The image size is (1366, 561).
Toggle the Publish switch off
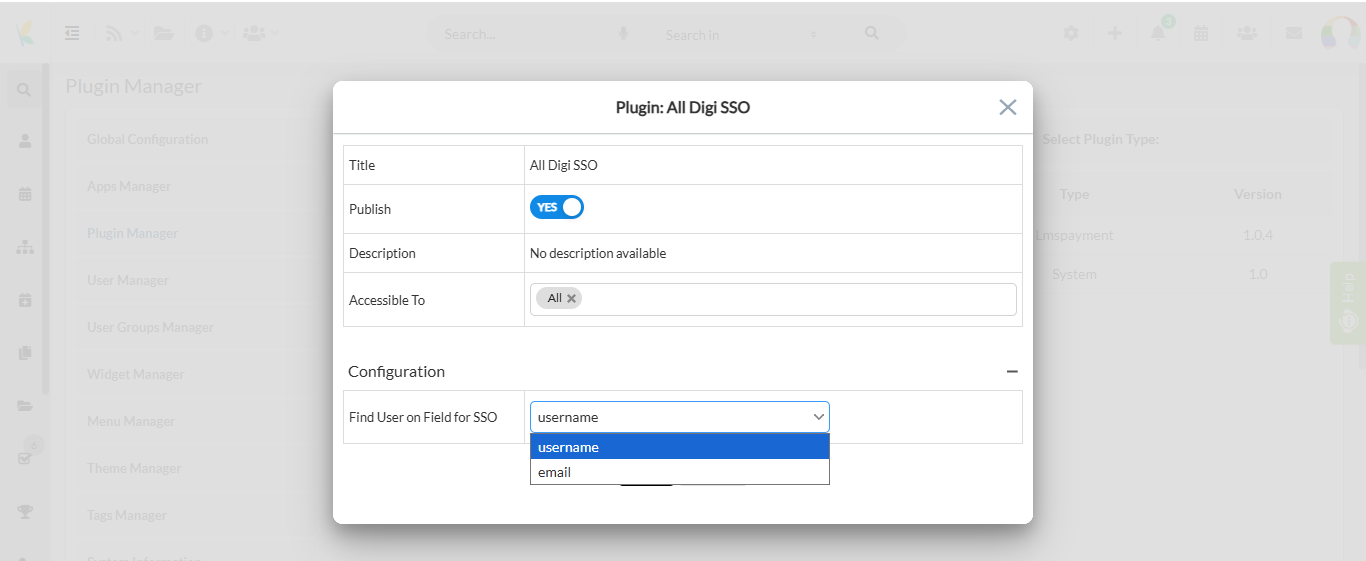[x=556, y=207]
